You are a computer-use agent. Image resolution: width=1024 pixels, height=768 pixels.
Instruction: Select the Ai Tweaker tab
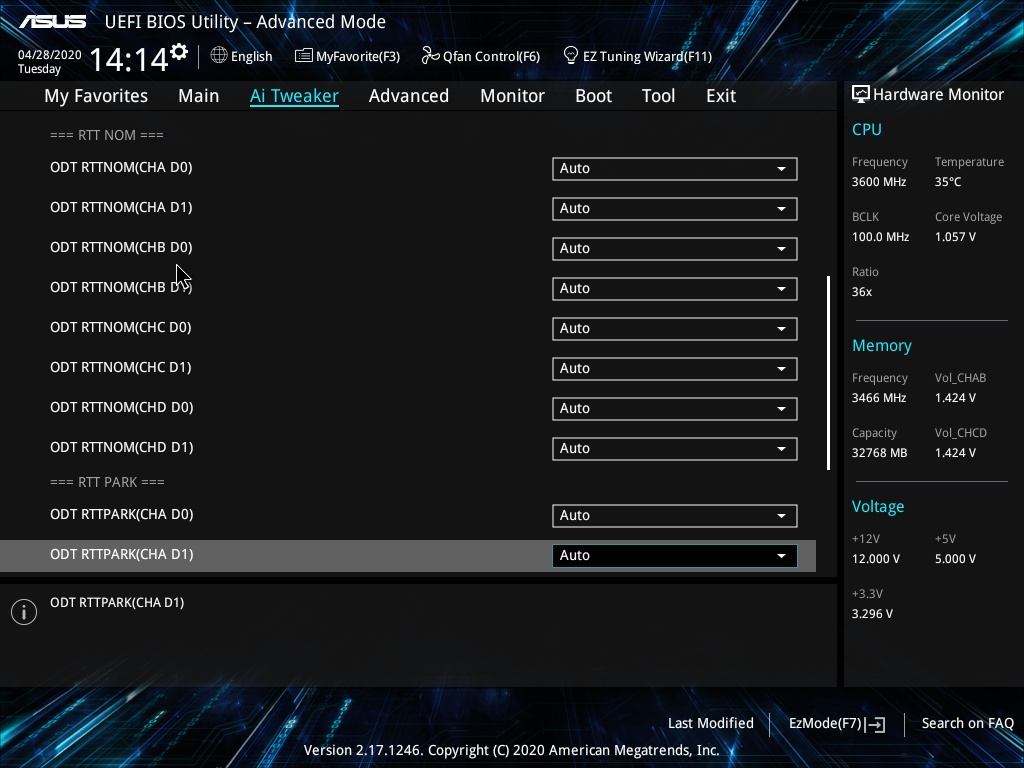coord(294,96)
